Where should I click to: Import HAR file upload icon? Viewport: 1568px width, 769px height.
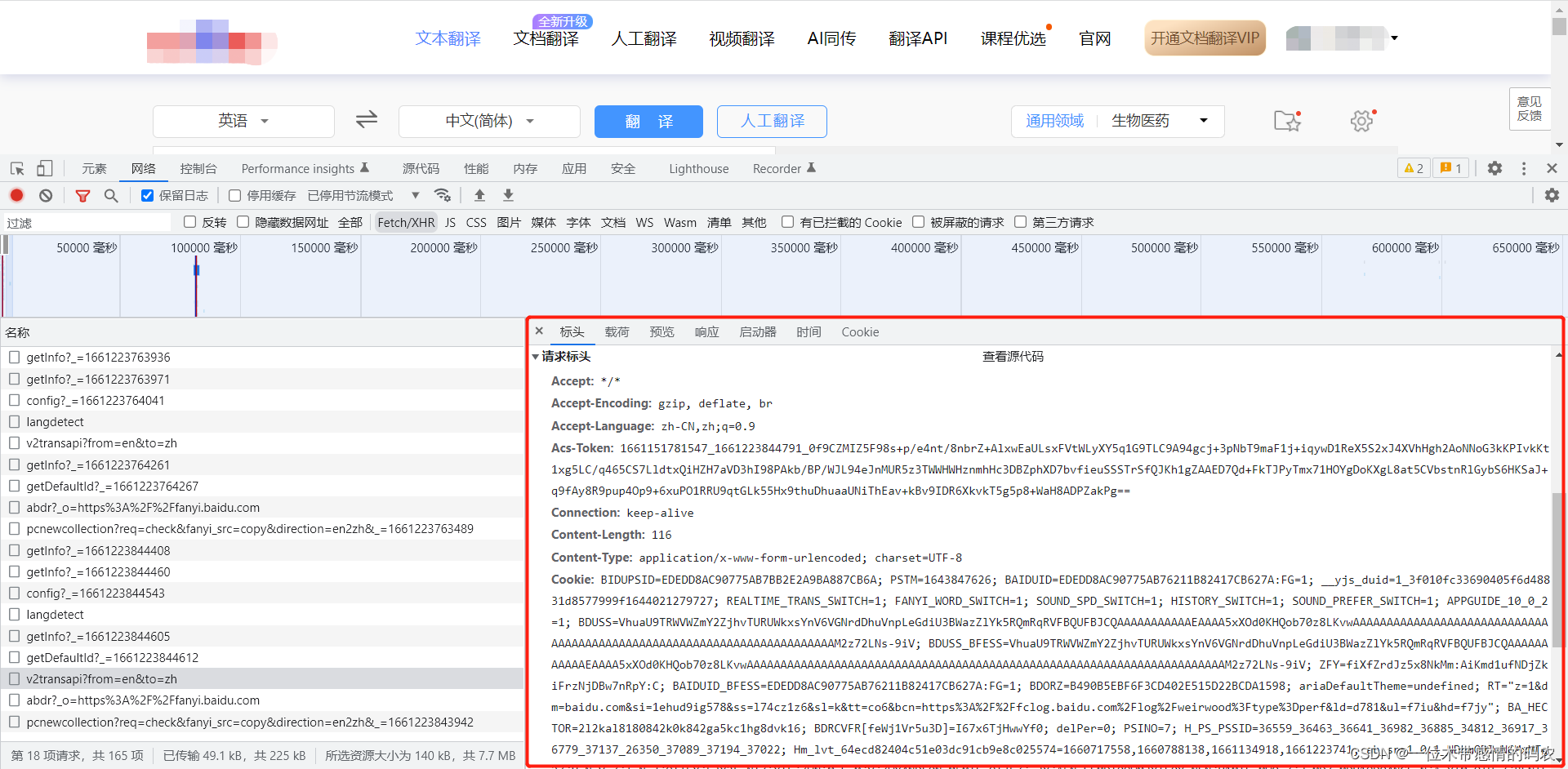480,195
